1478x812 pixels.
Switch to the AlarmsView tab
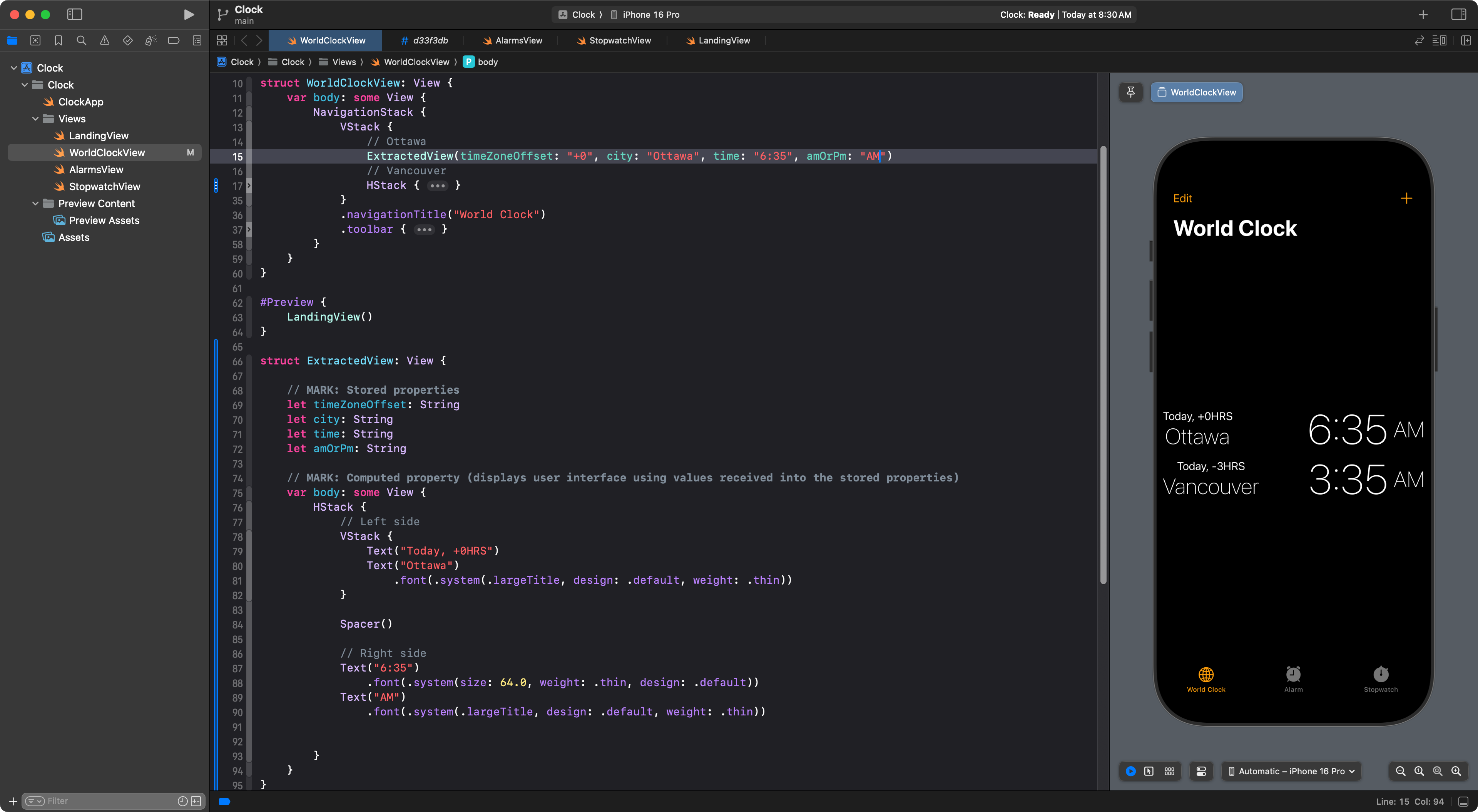(512, 41)
